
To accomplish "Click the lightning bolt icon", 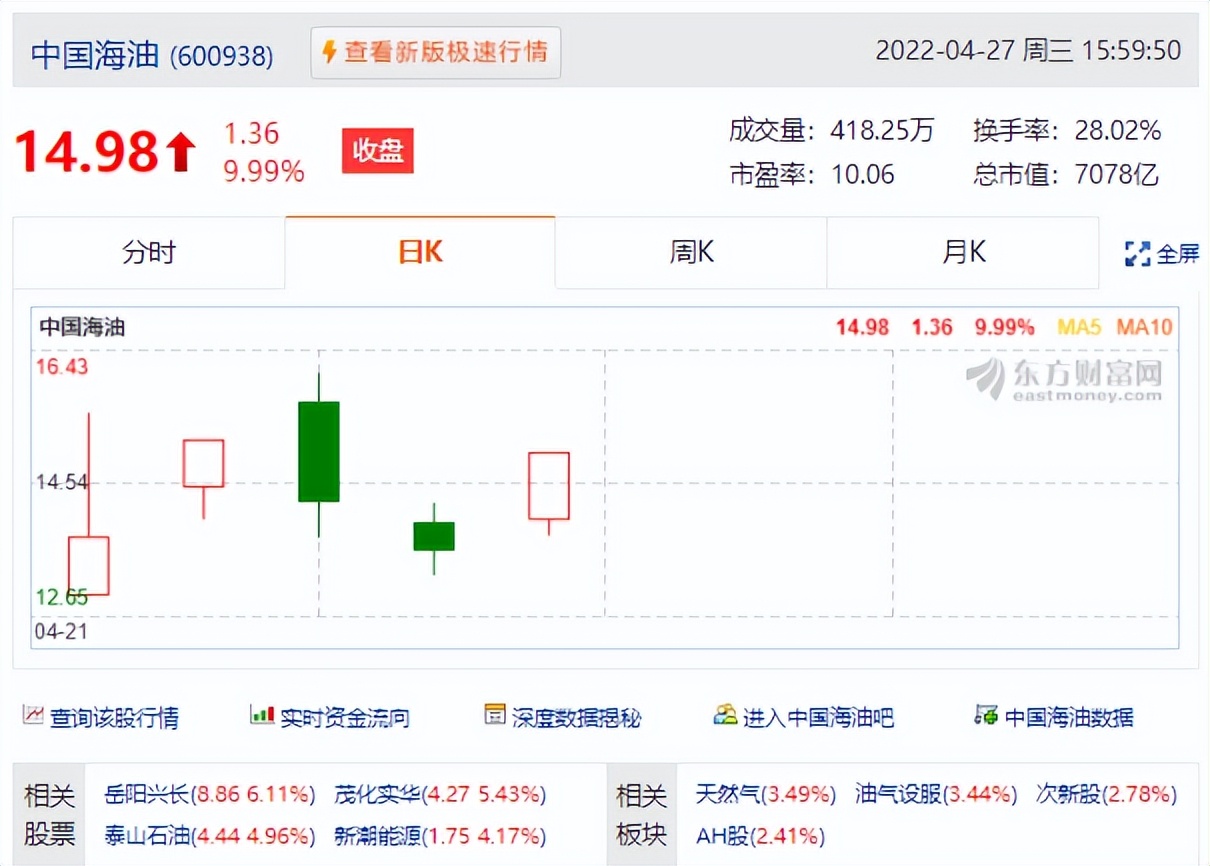I will (329, 53).
